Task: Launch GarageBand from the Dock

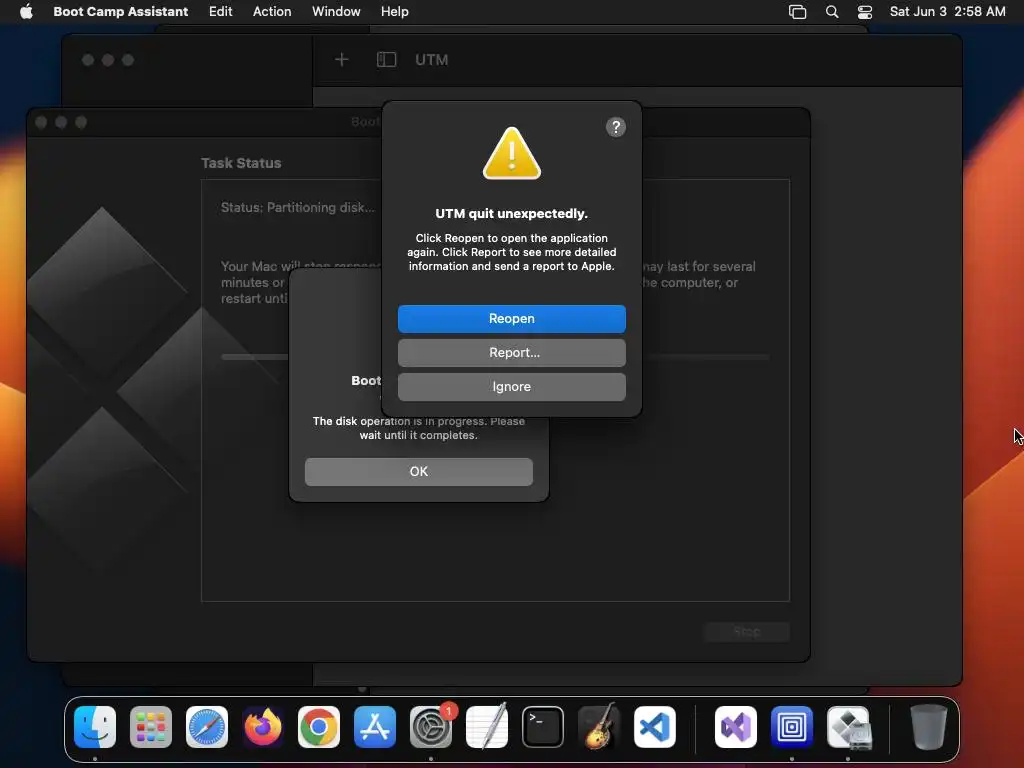Action: point(599,727)
